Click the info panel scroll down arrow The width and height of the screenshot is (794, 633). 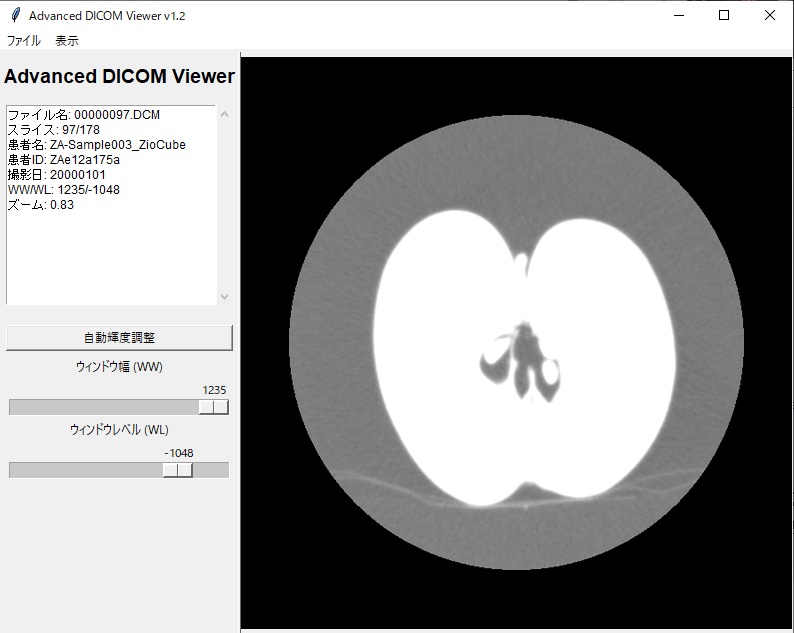coord(224,297)
